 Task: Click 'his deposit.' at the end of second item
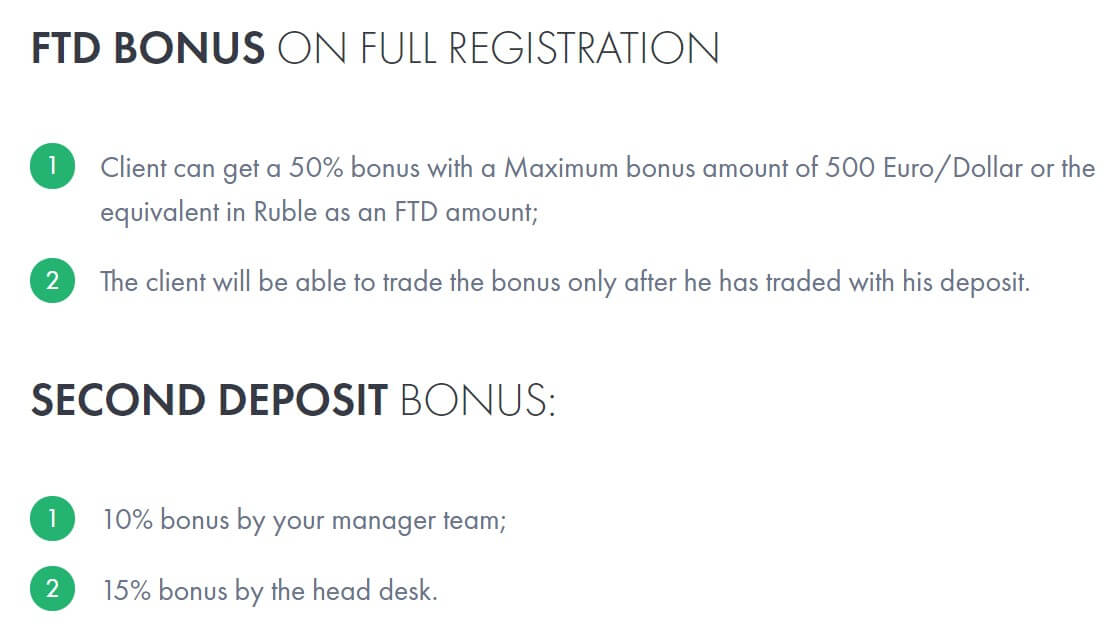point(966,282)
